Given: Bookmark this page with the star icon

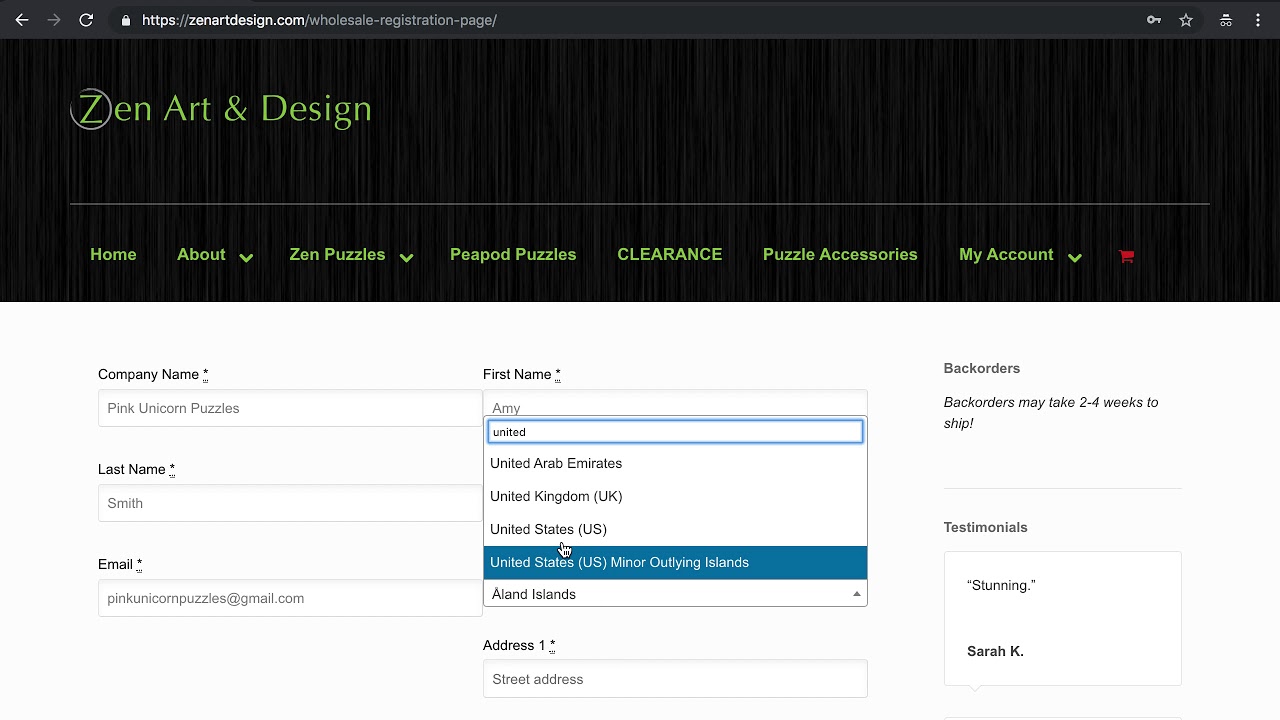Looking at the screenshot, I should [x=1186, y=20].
